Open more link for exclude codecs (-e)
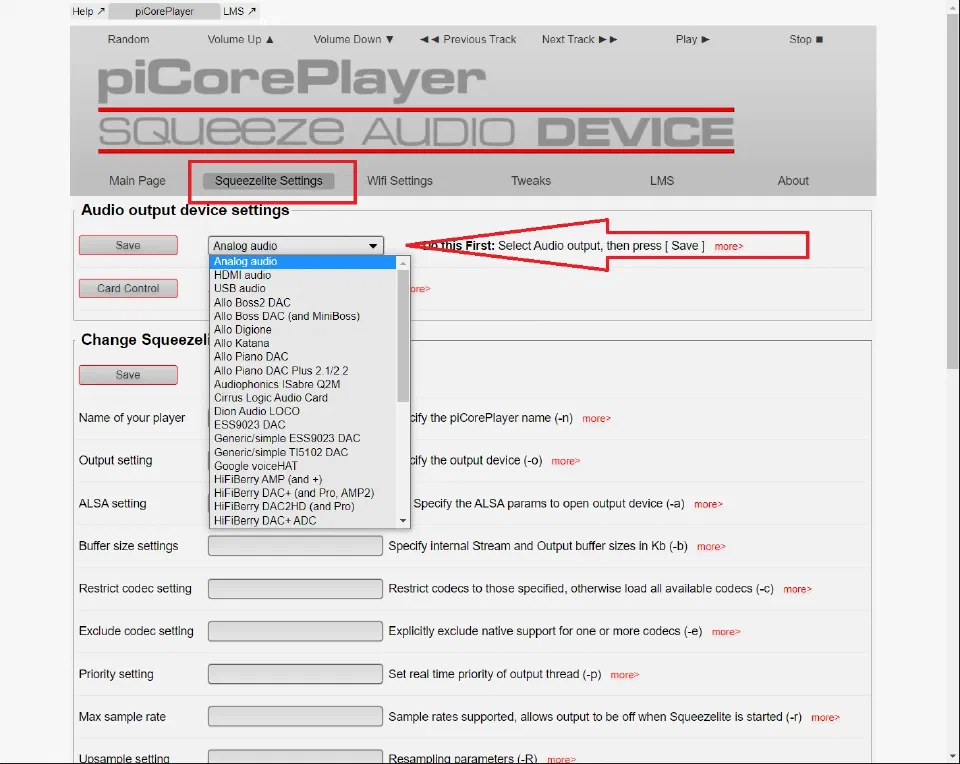Screen dimensions: 960x764 [726, 632]
